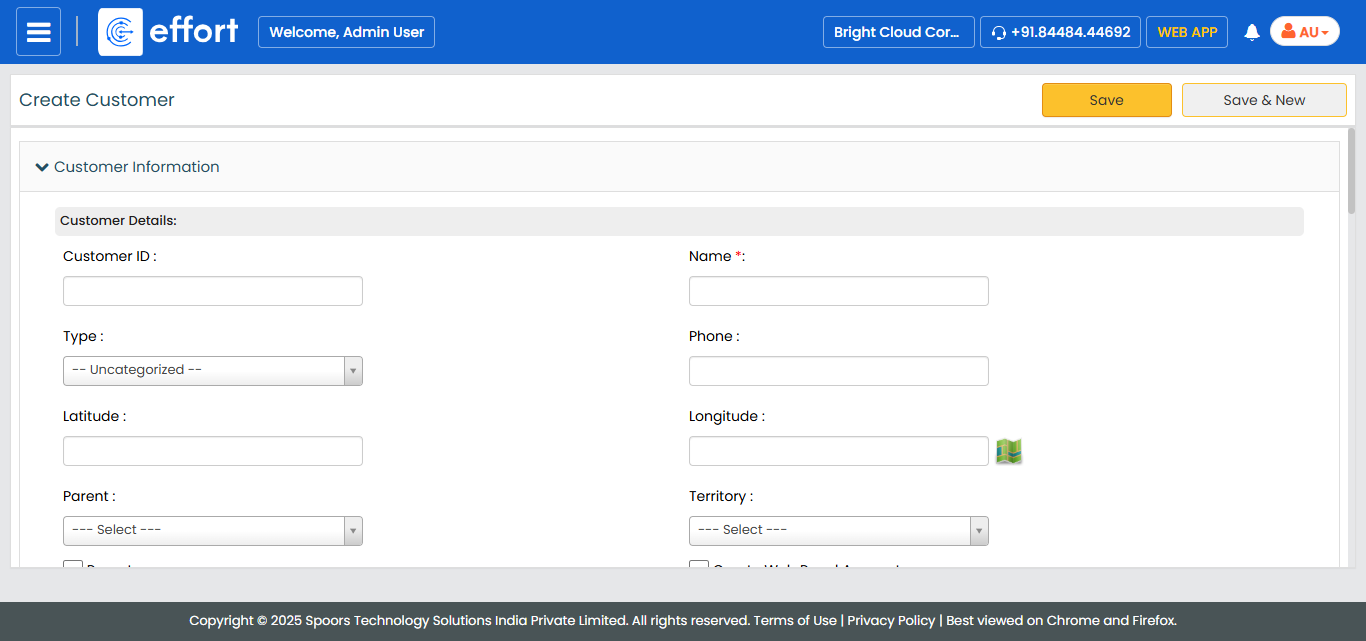Click the WEB APP button
The image size is (1366, 641).
point(1187,32)
